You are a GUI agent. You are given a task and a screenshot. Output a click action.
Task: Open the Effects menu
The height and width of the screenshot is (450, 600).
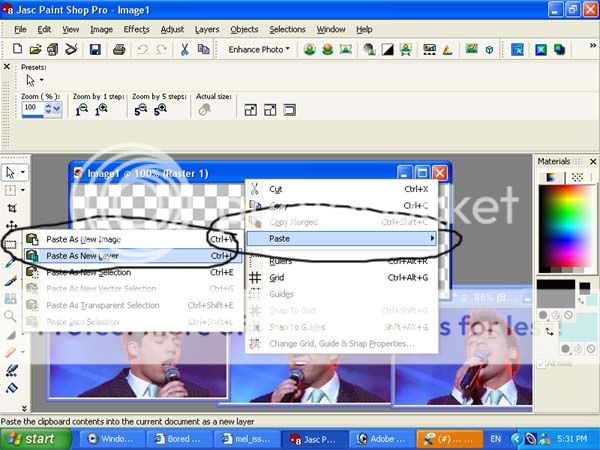[x=136, y=29]
